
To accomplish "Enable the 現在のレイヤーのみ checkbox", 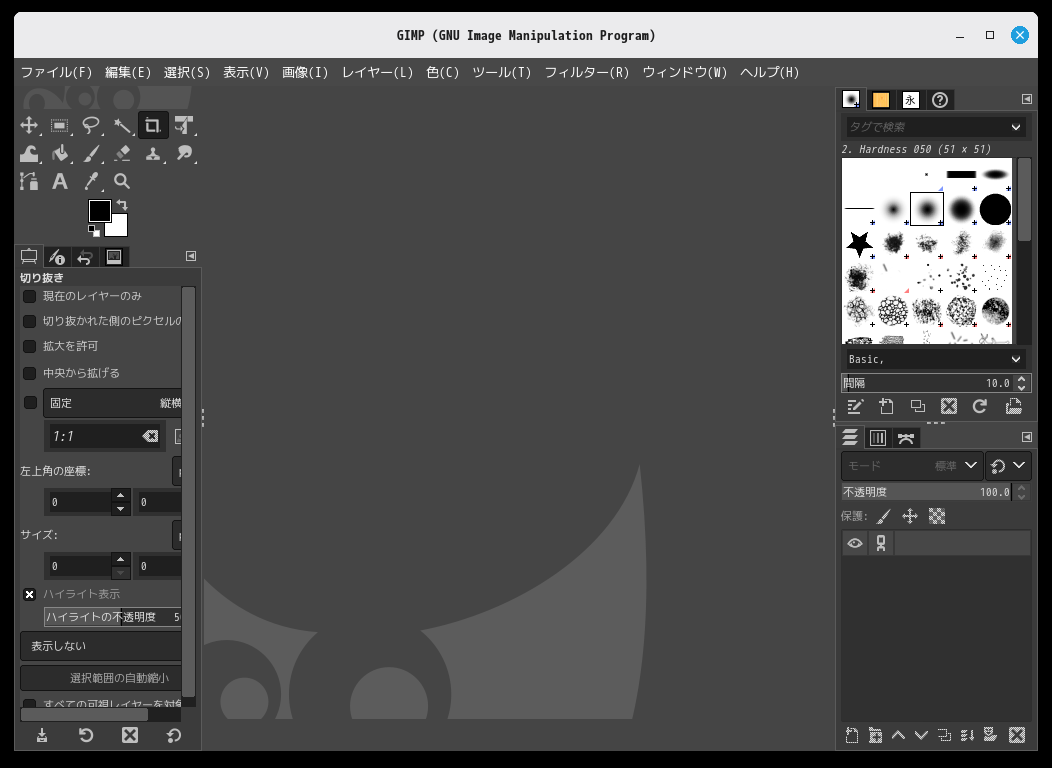I will click(30, 296).
